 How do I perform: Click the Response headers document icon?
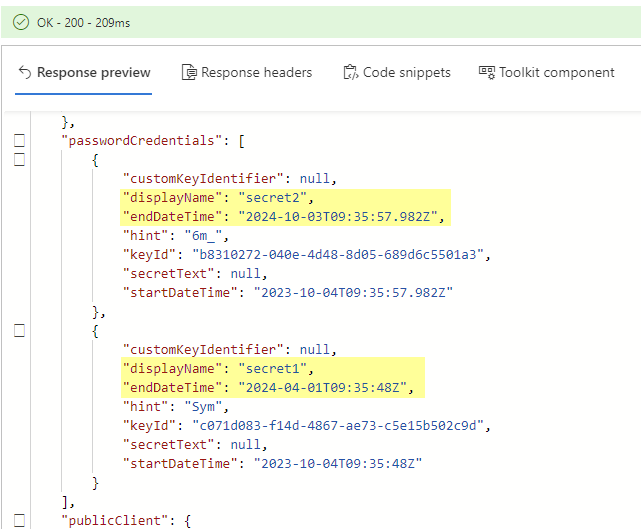coord(189,72)
